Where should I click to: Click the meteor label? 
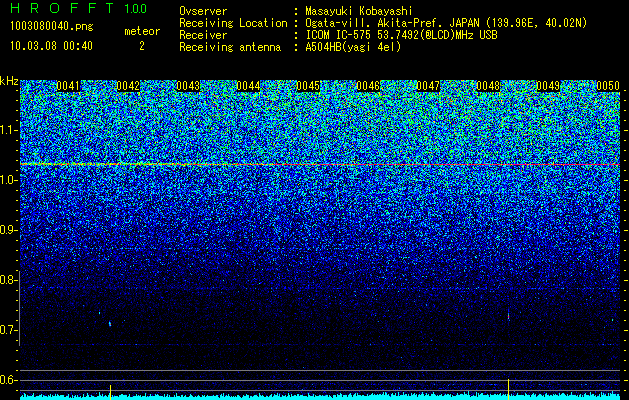[x=142, y=31]
